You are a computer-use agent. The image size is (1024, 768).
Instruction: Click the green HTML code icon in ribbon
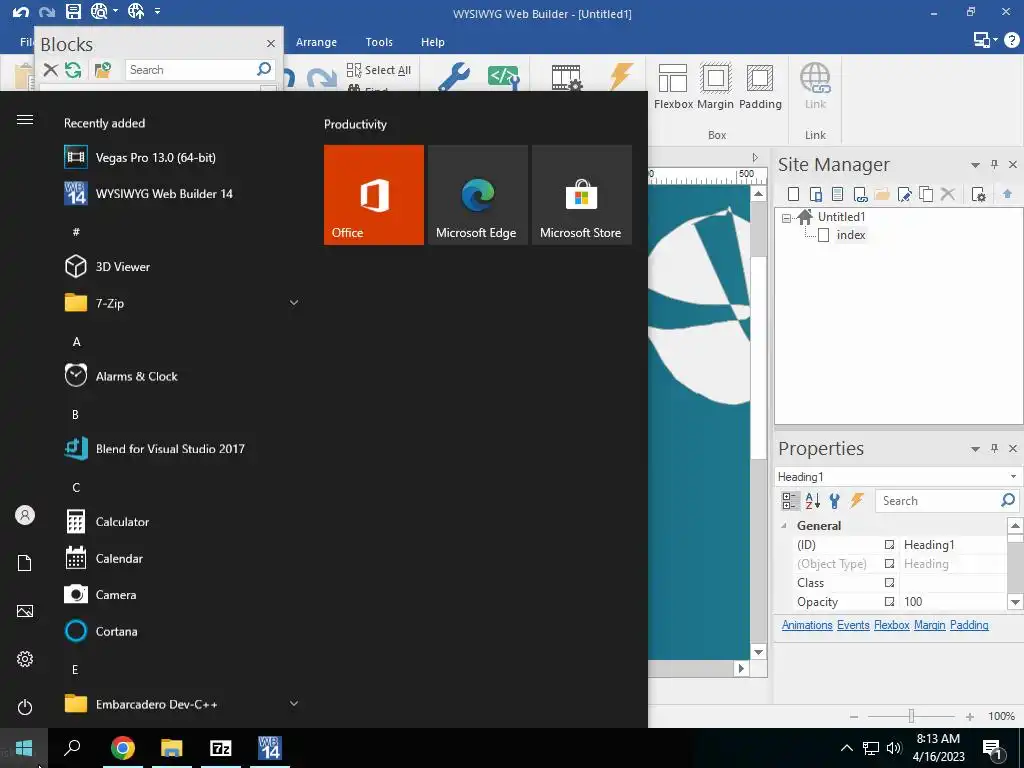pos(504,77)
